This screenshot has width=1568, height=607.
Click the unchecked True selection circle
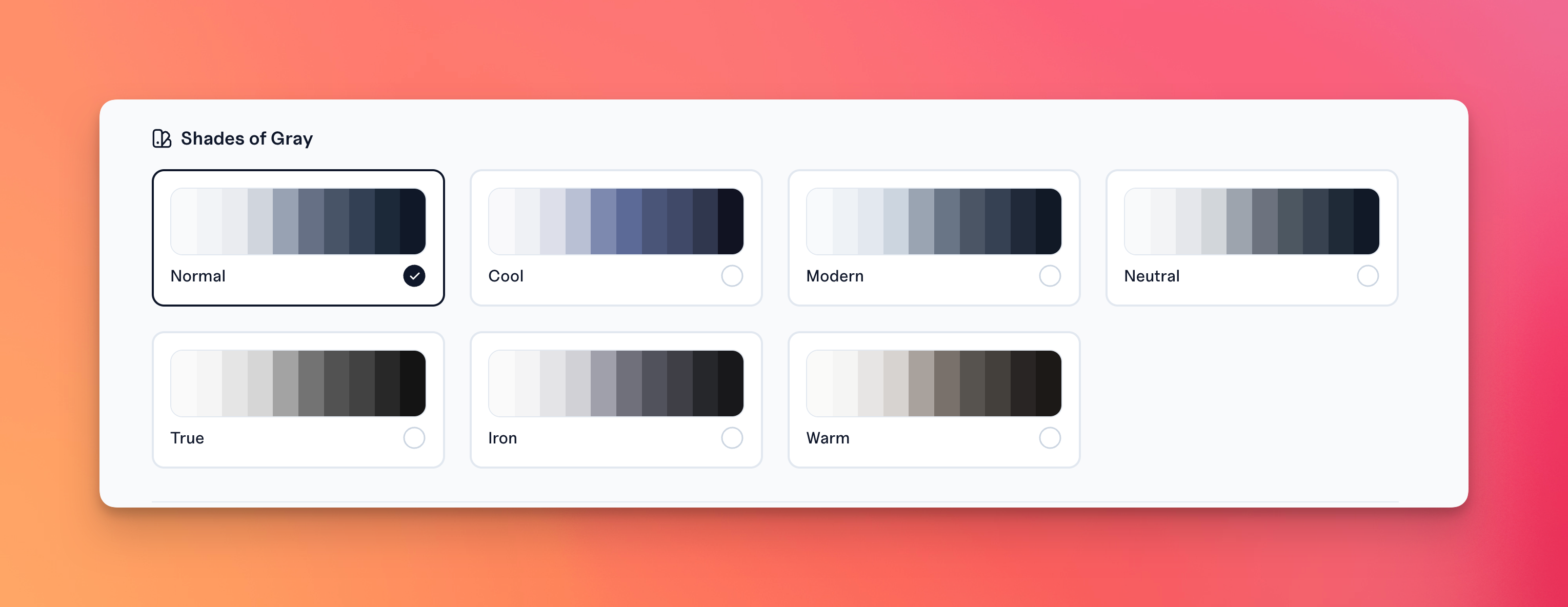pyautogui.click(x=416, y=437)
